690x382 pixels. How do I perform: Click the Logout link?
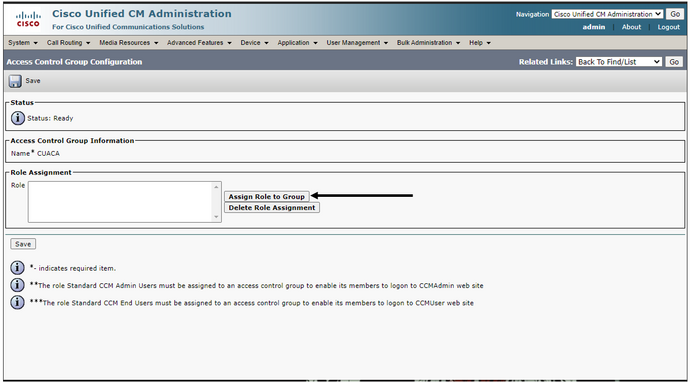point(668,27)
